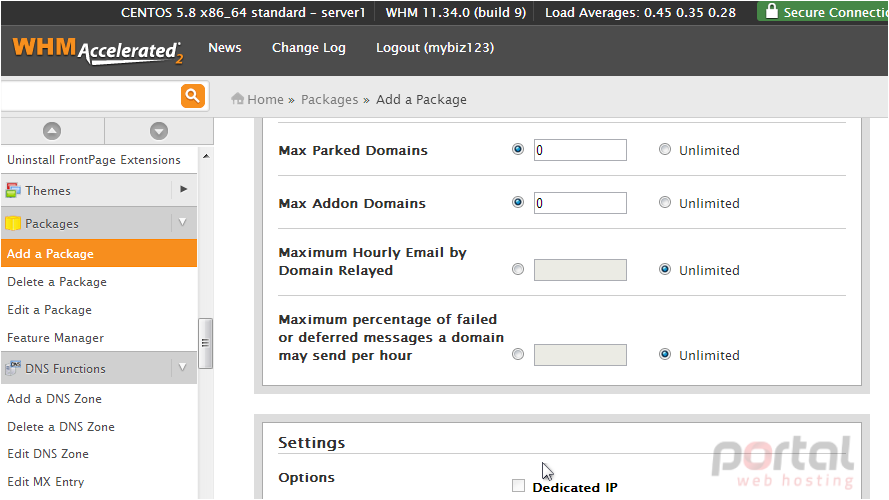This screenshot has width=889, height=500.
Task: Click the DNS Functions icon
Action: click(x=13, y=368)
